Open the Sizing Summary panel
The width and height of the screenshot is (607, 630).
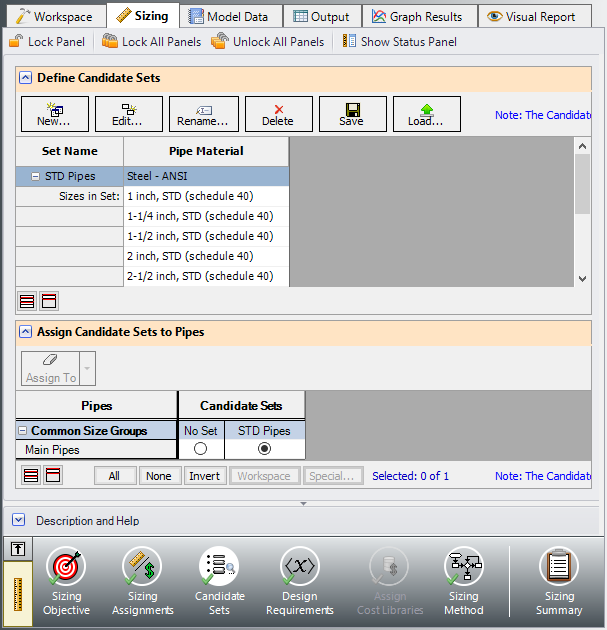[559, 581]
